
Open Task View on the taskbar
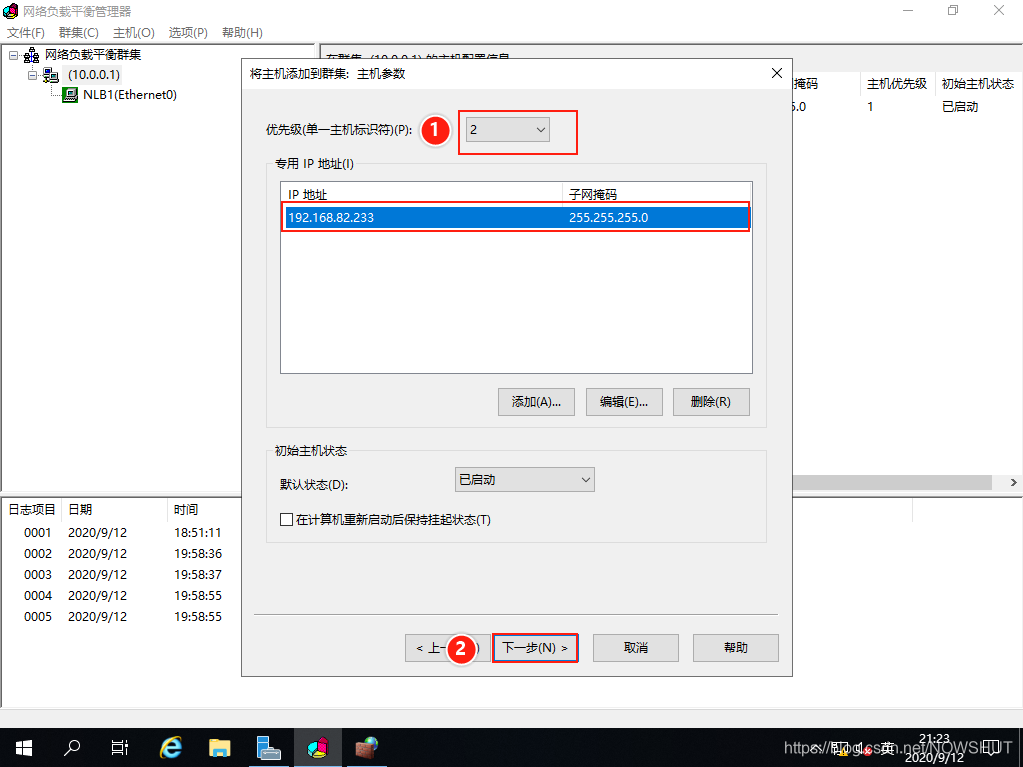(120, 747)
